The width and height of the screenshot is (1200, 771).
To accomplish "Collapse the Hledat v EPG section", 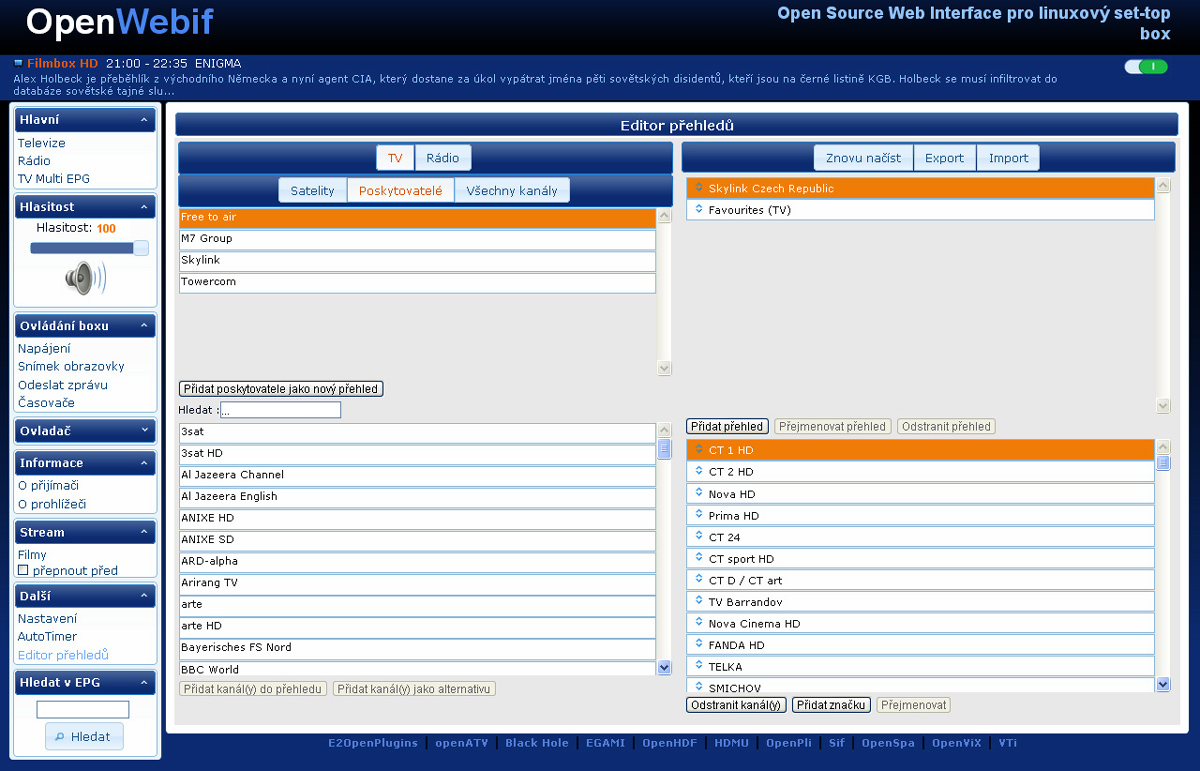I will [144, 682].
